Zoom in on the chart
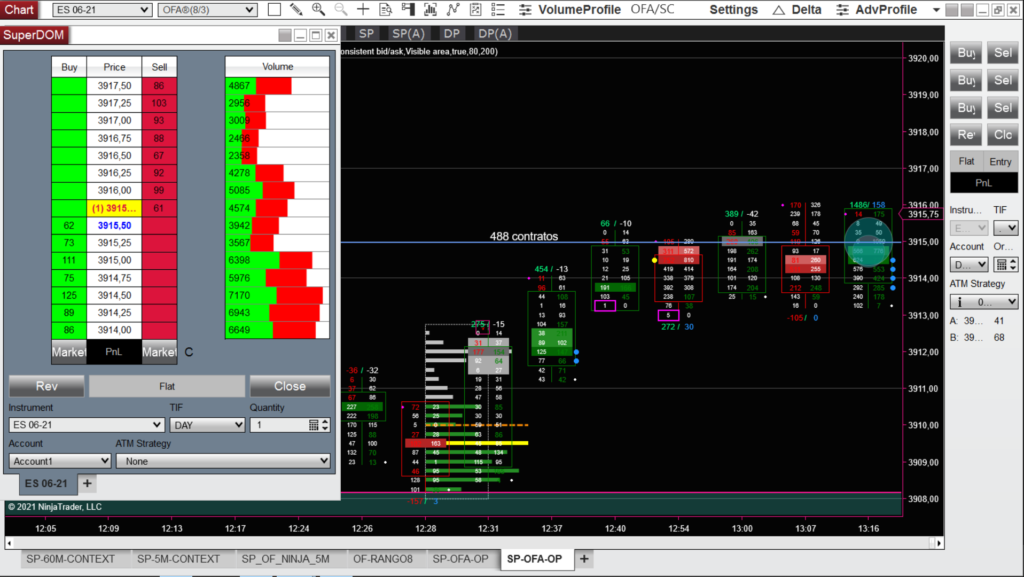Viewport: 1024px width, 577px height. click(318, 10)
